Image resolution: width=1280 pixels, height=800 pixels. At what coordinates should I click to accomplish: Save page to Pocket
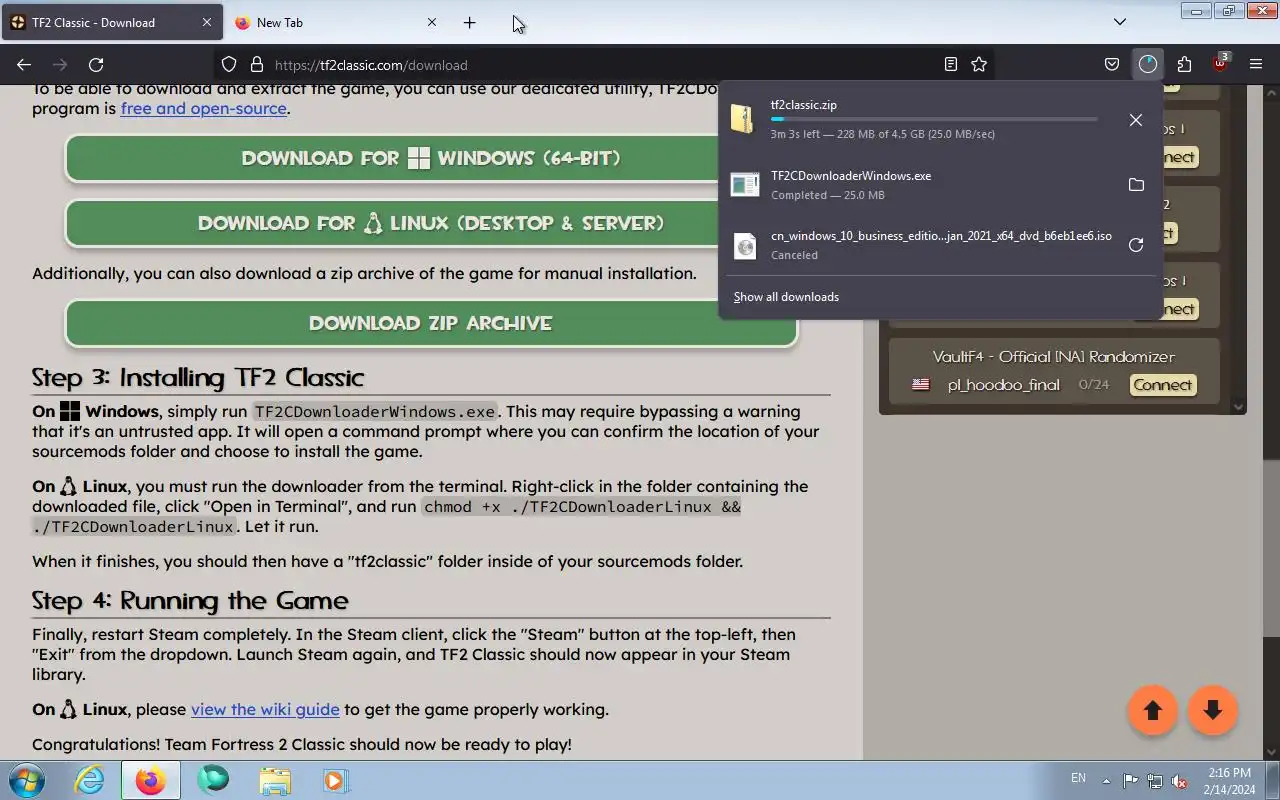tap(1112, 65)
